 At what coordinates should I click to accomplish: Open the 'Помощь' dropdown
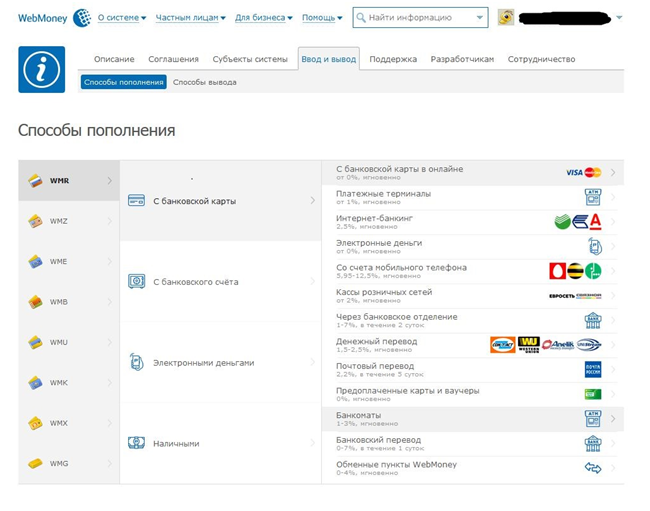(x=321, y=17)
